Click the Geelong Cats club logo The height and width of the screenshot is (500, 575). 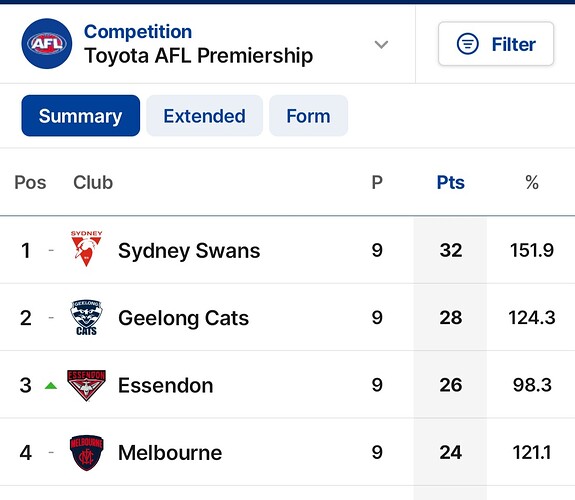tap(87, 318)
